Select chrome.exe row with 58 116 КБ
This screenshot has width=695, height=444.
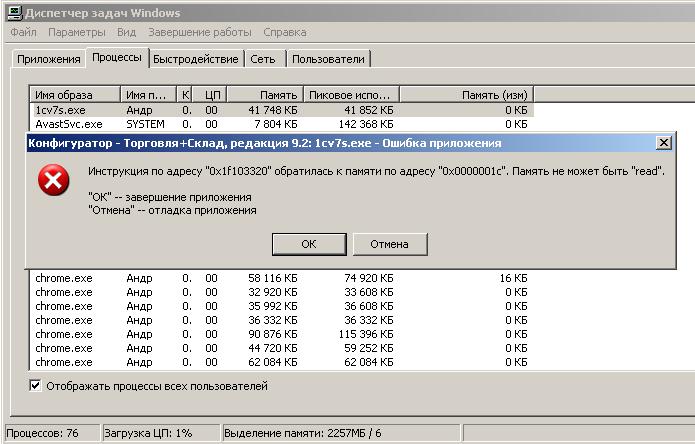click(281, 278)
